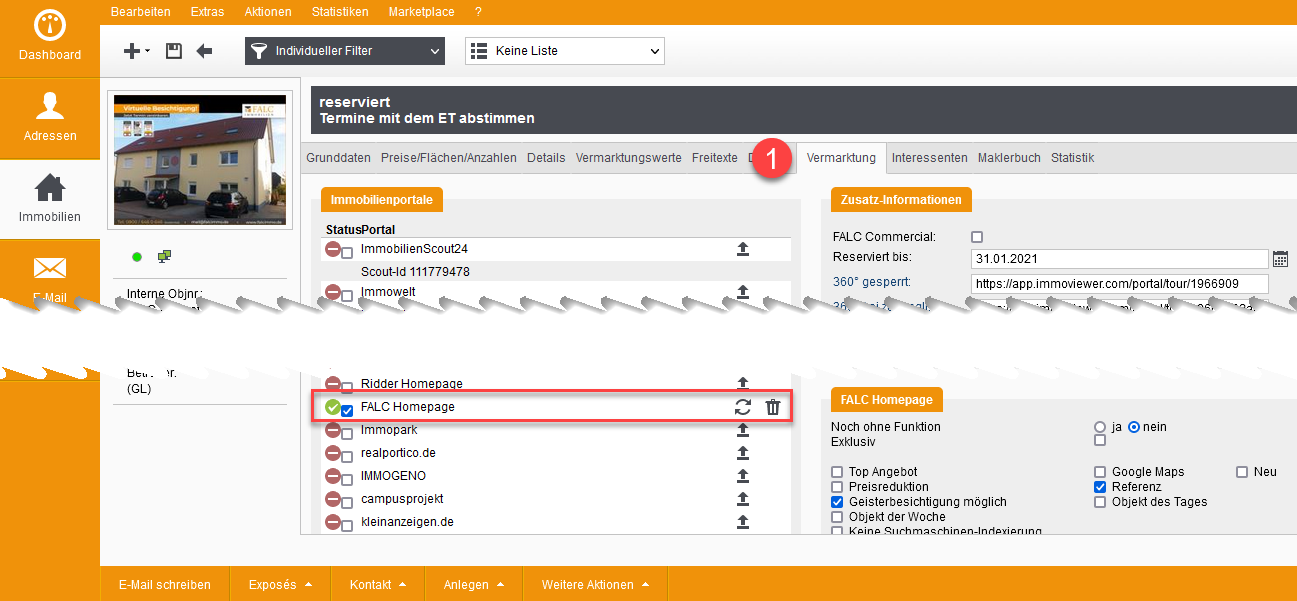
Task: Delete FALC Homepage portal entry via trash icon
Action: [x=773, y=407]
